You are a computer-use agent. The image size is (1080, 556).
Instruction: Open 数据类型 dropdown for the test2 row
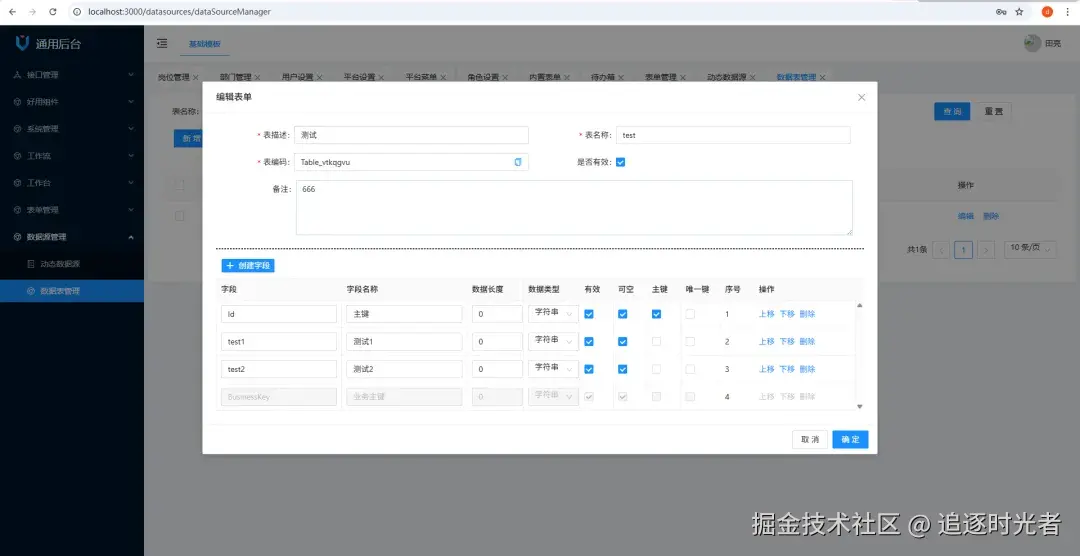coord(553,369)
